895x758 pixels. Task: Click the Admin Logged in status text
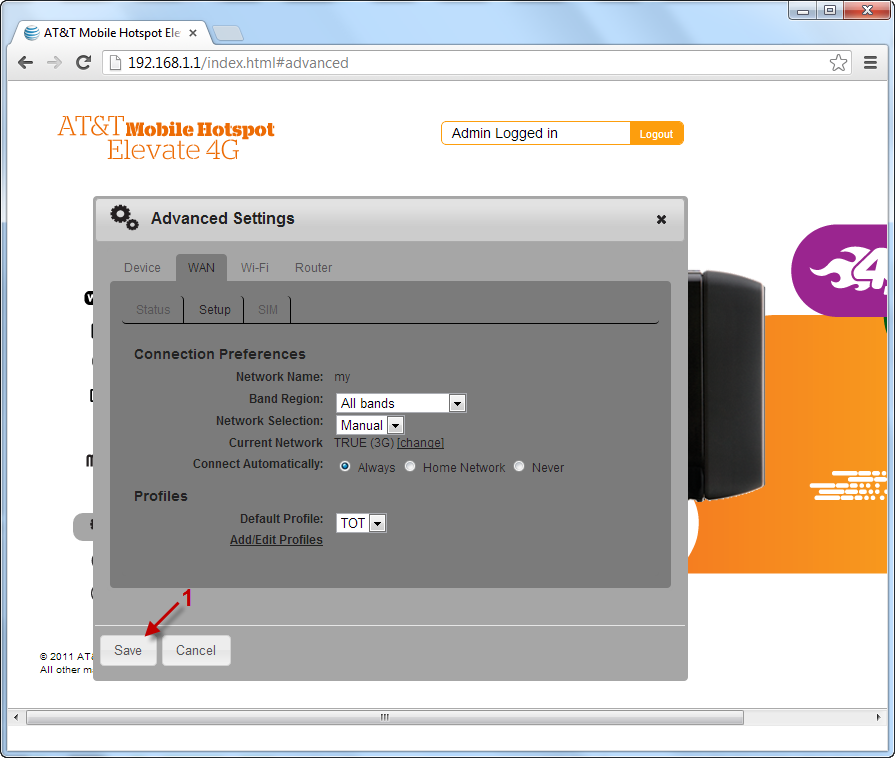(505, 134)
